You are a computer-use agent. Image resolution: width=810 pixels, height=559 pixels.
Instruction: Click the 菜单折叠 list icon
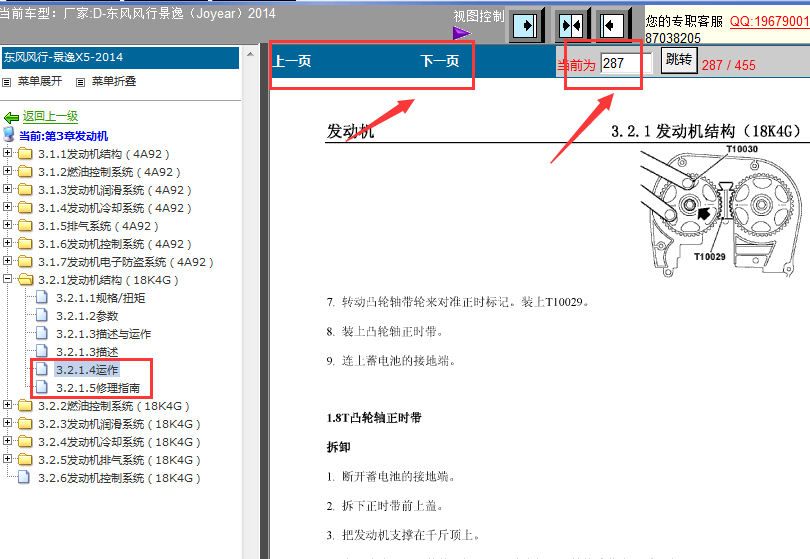point(80,82)
